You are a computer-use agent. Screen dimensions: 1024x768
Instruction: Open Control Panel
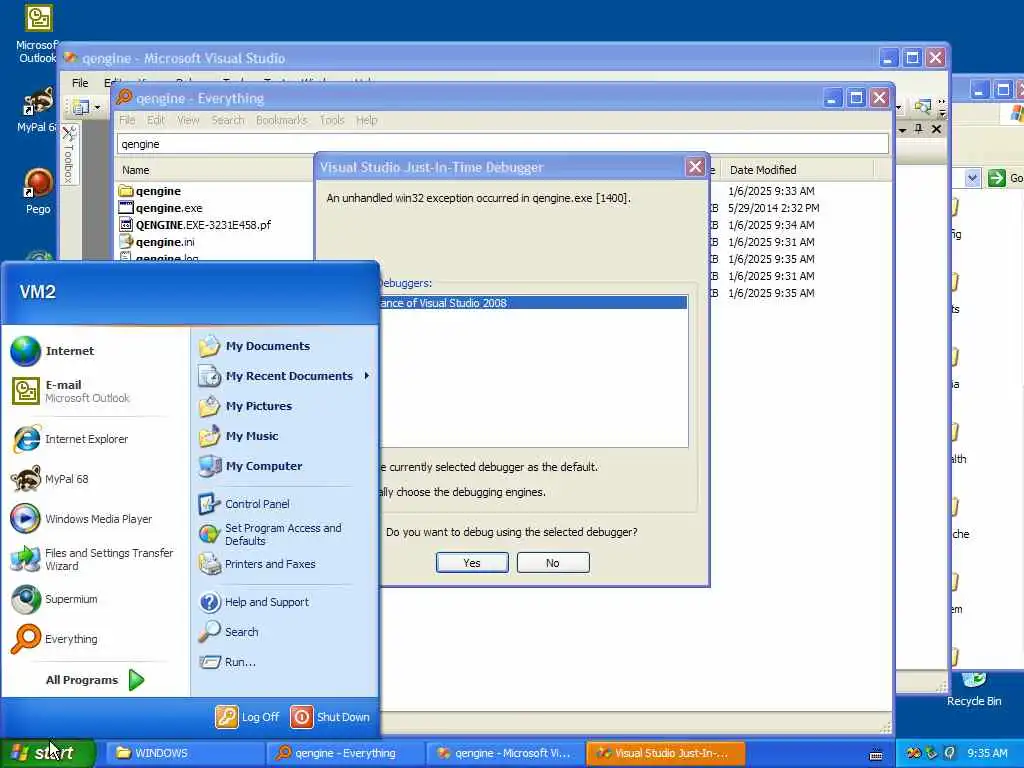244,504
